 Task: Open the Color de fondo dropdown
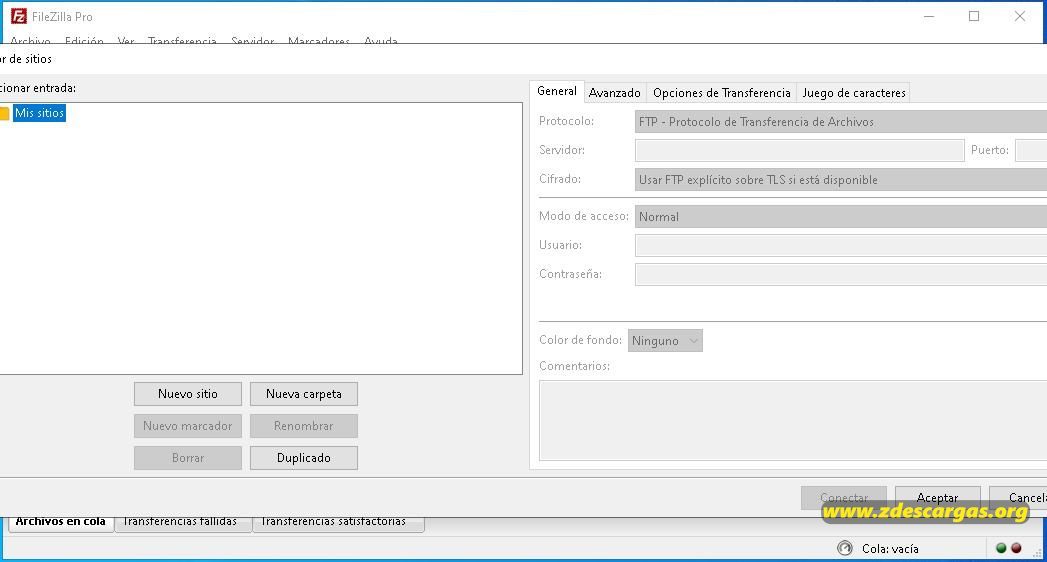[x=665, y=340]
